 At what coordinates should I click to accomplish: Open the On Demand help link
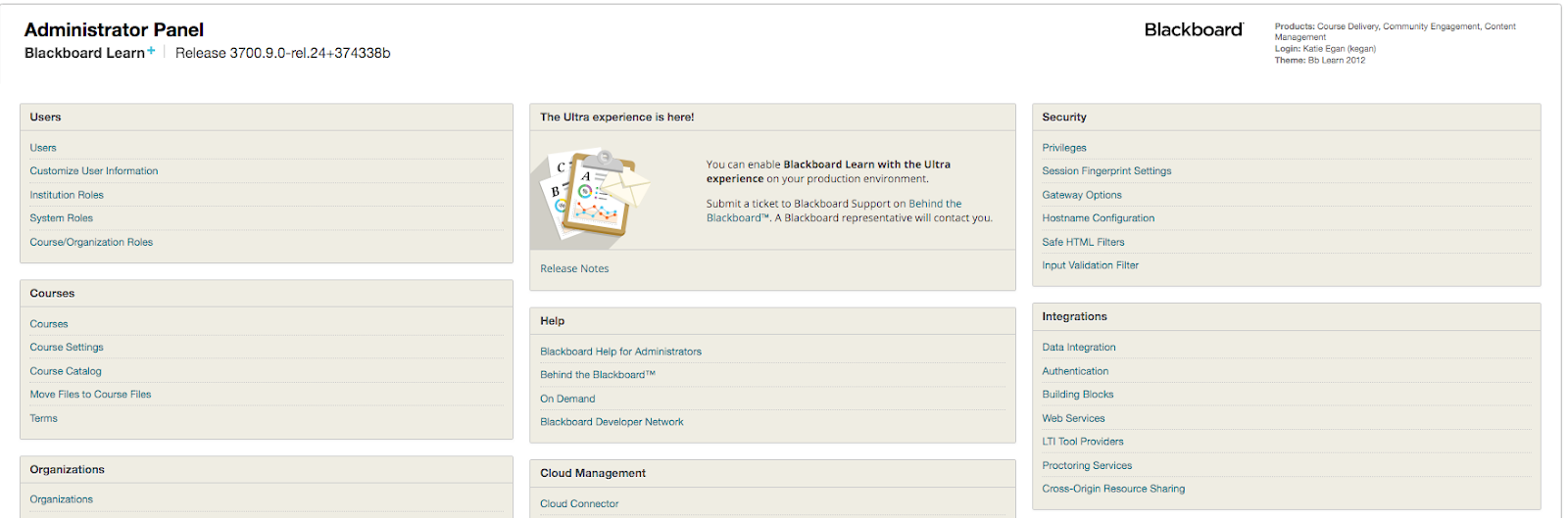coord(567,399)
